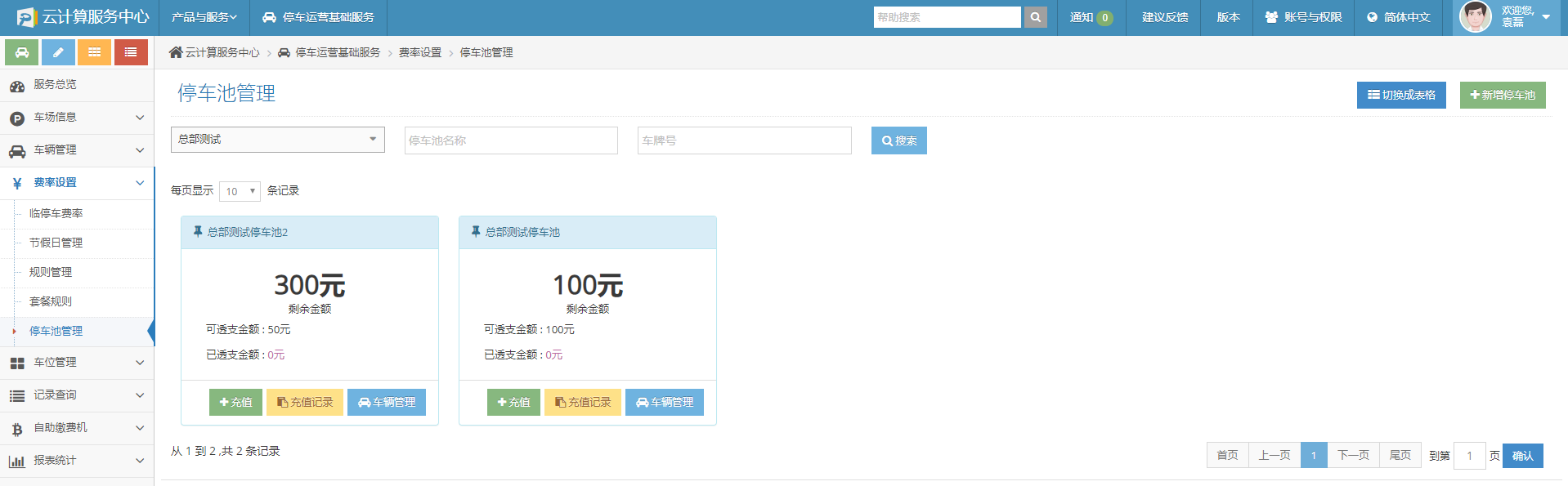Screen dimensions: 1568x486
Task: Open 车辆管理 on the 总部测试停车池2 card
Action: (386, 402)
